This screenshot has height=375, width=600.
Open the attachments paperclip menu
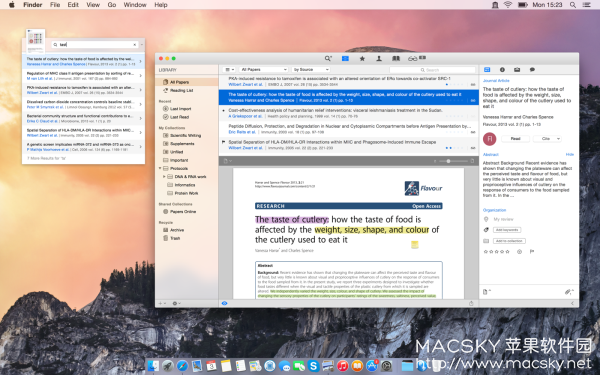569,292
